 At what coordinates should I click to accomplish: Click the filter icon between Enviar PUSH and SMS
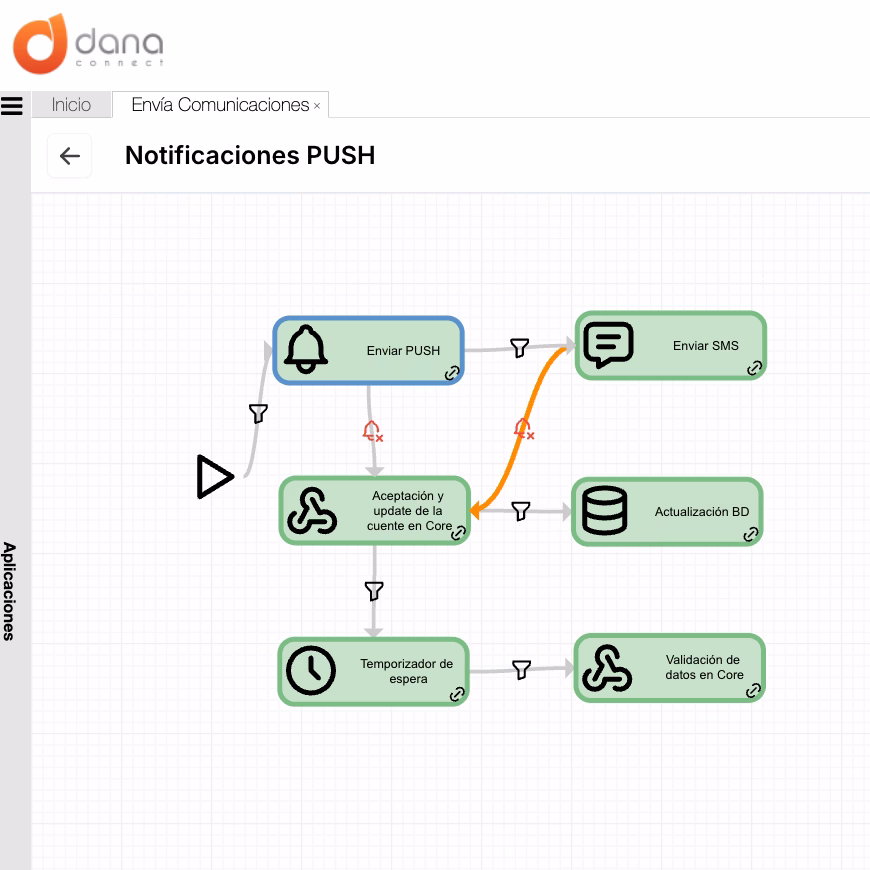pyautogui.click(x=519, y=348)
